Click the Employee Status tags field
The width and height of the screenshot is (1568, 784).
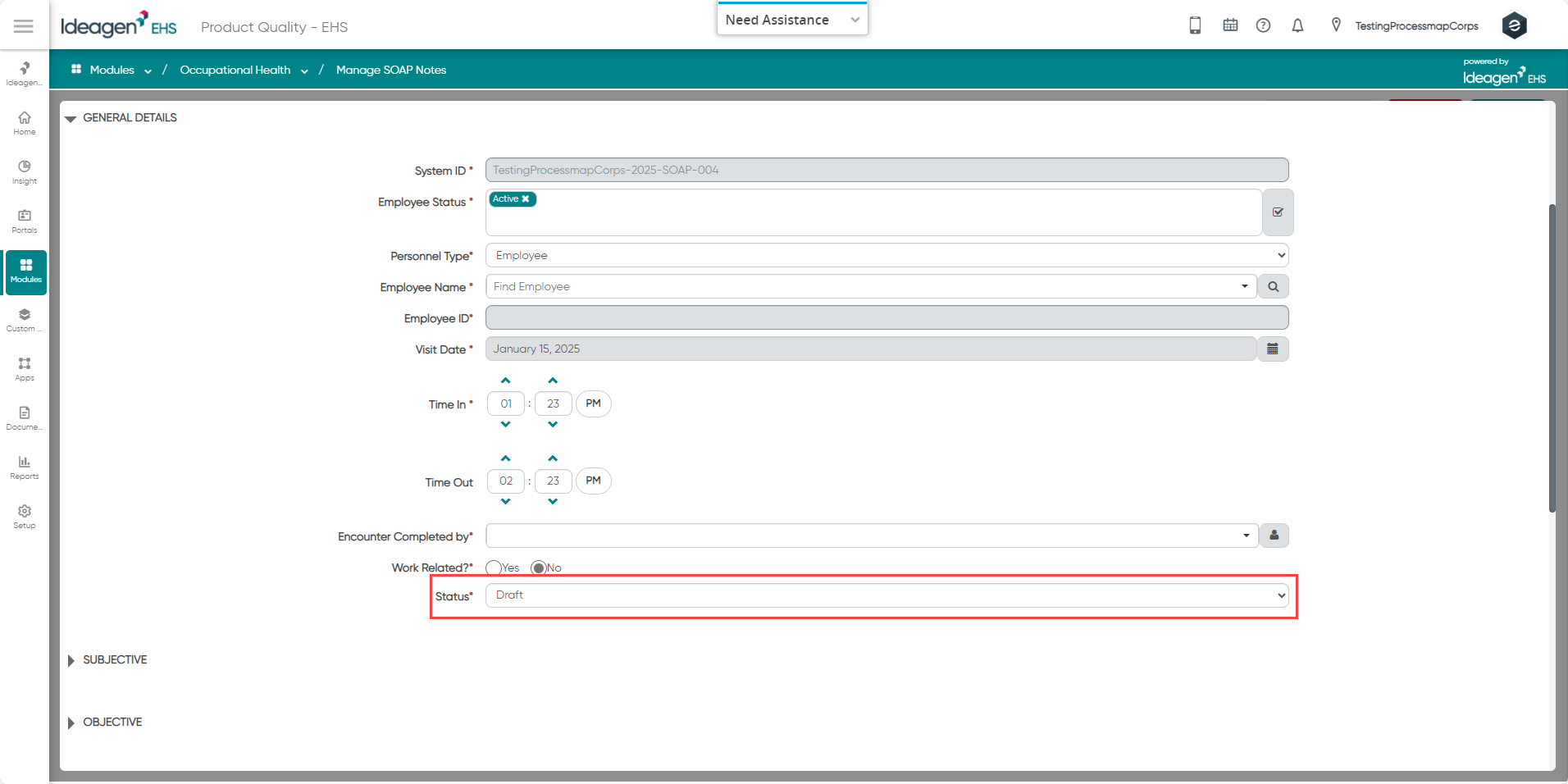873,212
